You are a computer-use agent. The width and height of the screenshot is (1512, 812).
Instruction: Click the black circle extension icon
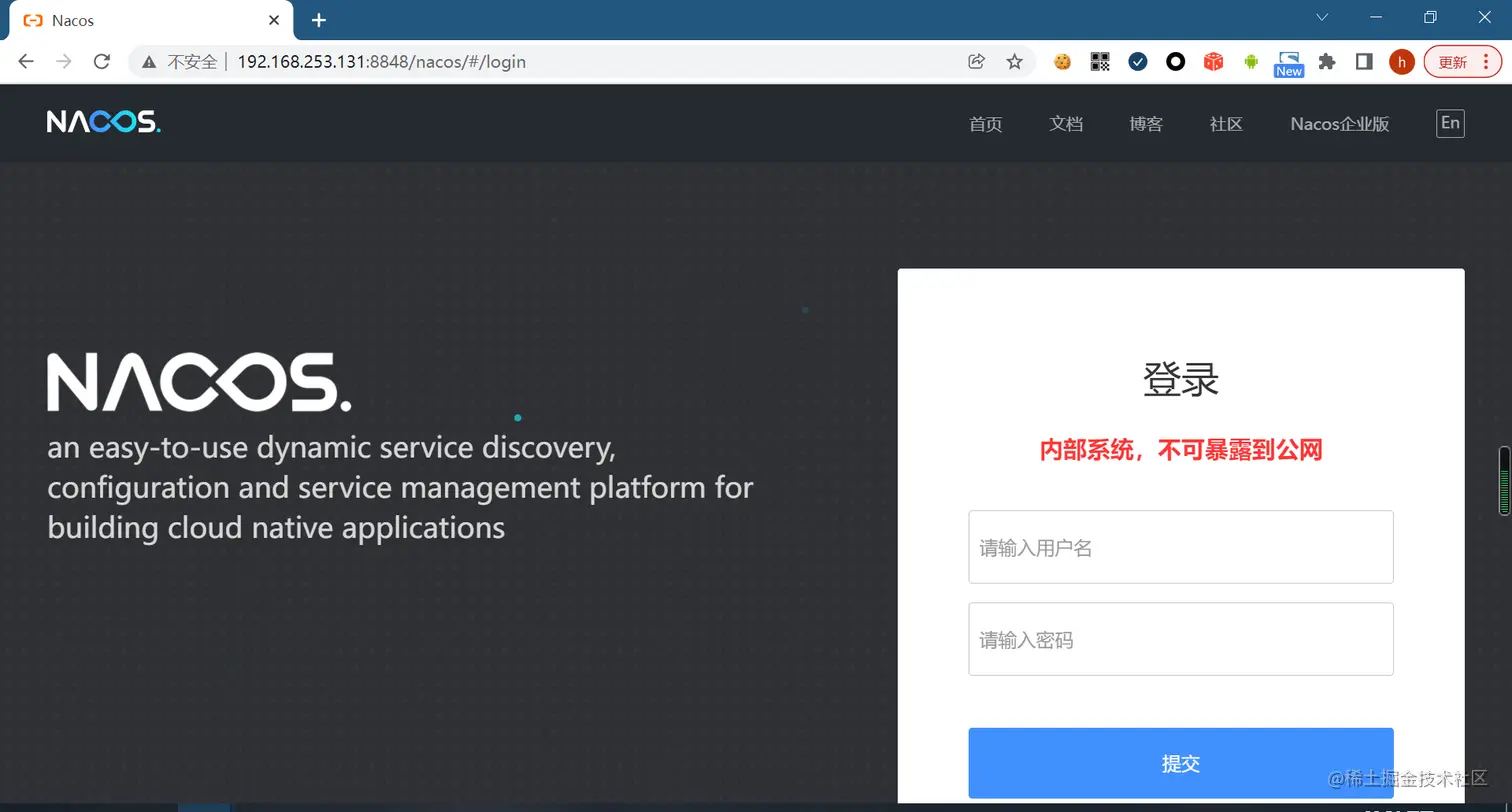pyautogui.click(x=1176, y=62)
